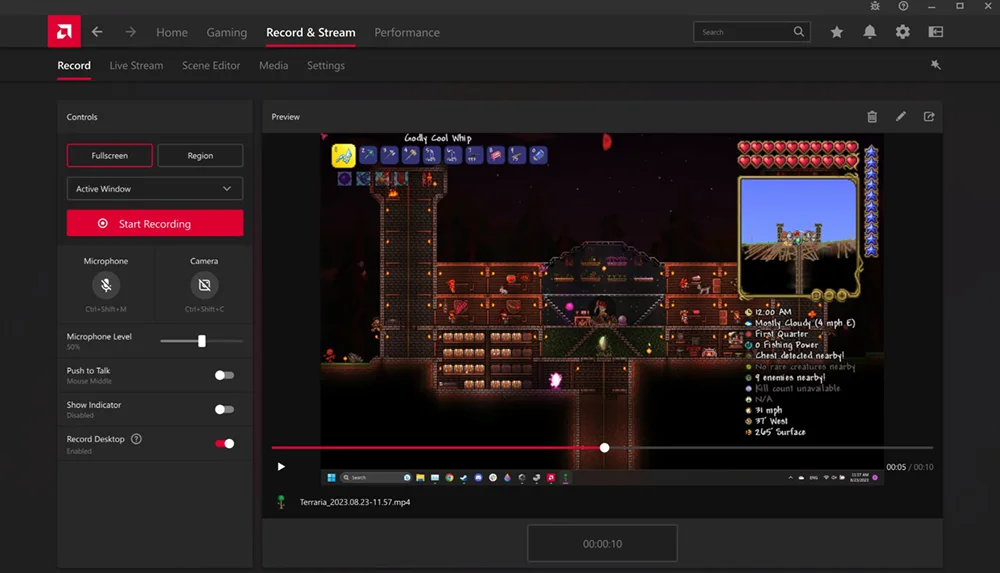Click the Ctrl+Shift+M shortcut text
Viewport: 1000px width, 573px height.
tap(106, 309)
